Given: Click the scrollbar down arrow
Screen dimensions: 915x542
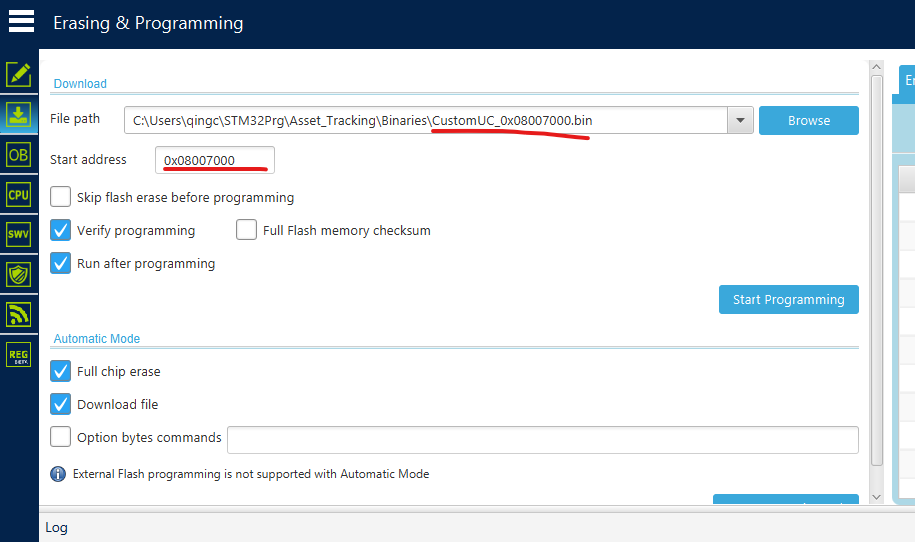Looking at the screenshot, I should click(x=876, y=497).
